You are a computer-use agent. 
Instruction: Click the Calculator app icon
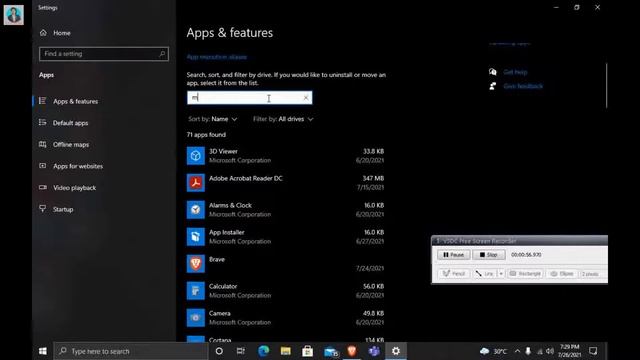click(x=196, y=290)
